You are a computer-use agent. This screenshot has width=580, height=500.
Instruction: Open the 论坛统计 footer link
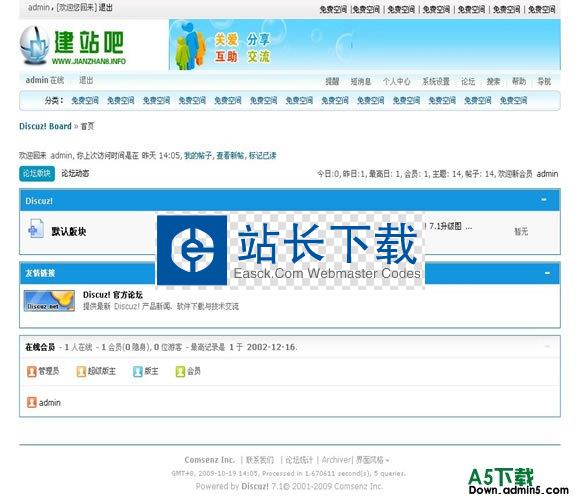pos(299,460)
